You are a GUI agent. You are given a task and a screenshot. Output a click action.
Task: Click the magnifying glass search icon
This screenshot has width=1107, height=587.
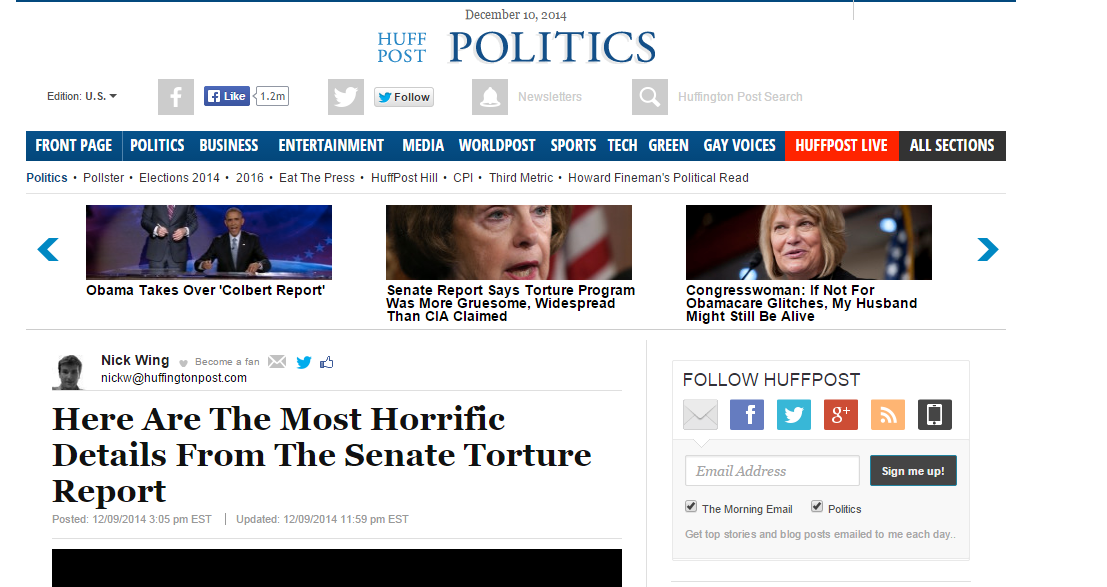[650, 97]
